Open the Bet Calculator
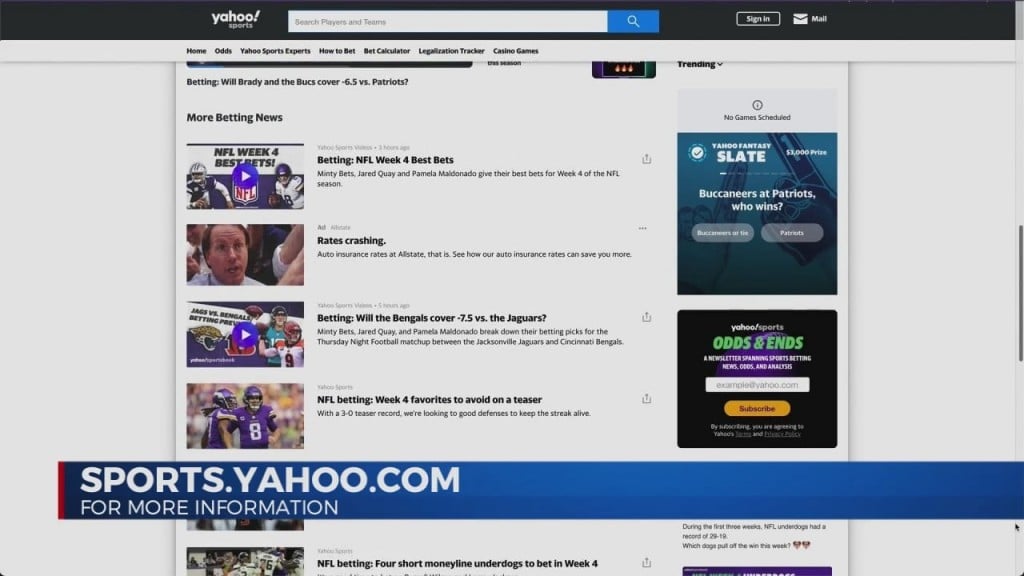Screen dimensions: 1024x576 [387, 51]
